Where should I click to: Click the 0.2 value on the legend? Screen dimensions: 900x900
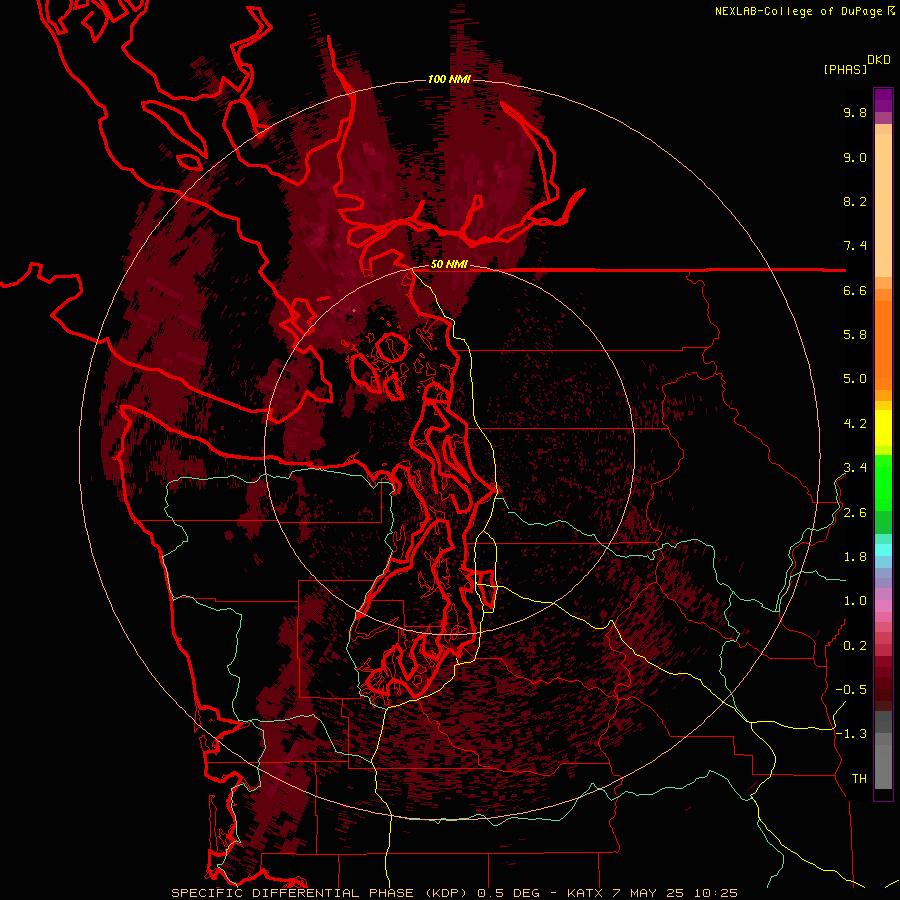click(855, 646)
